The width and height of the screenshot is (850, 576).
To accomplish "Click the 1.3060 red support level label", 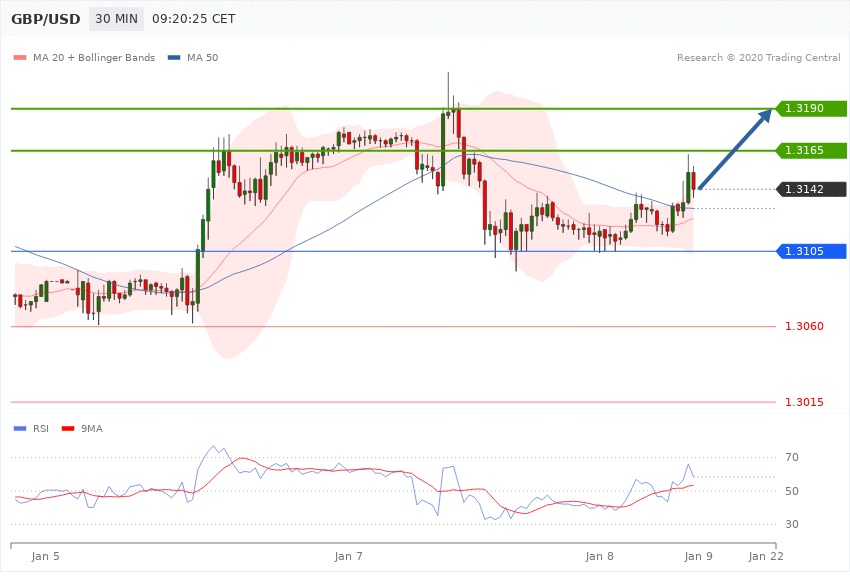I will click(803, 327).
